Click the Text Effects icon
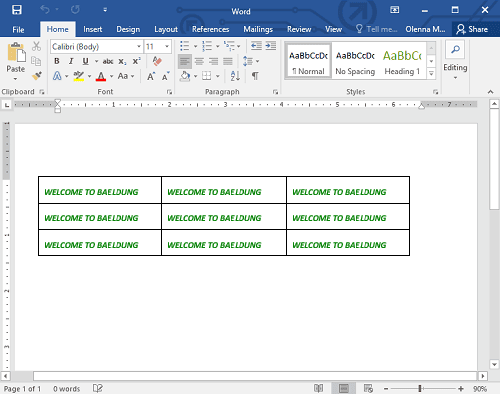500x394 pixels. point(57,76)
